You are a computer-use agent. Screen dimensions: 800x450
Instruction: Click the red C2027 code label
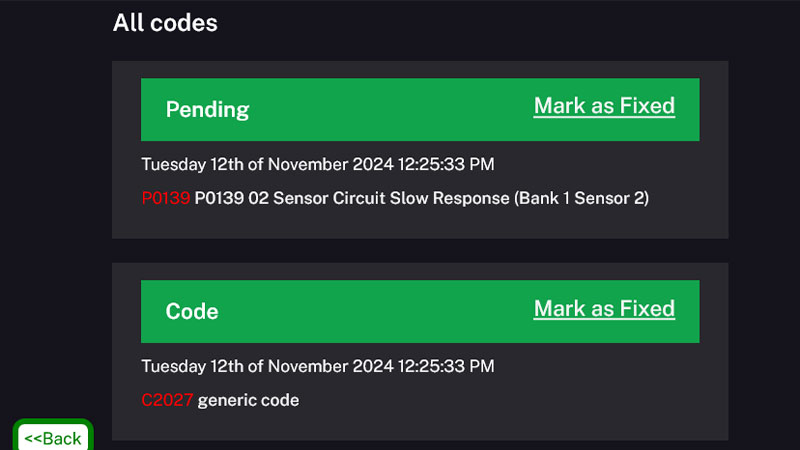click(167, 401)
